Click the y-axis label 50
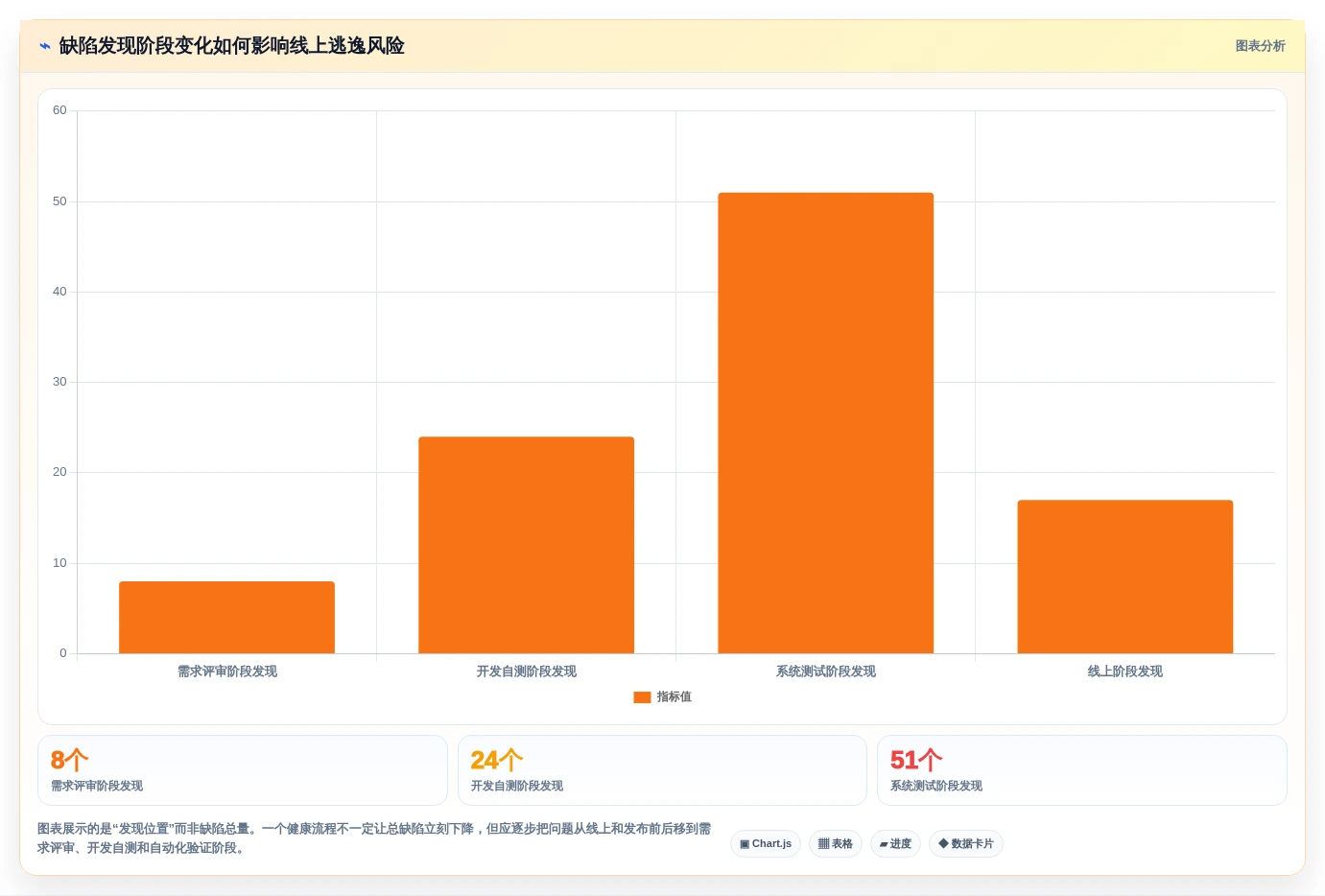This screenshot has width=1325, height=896. pyautogui.click(x=59, y=201)
